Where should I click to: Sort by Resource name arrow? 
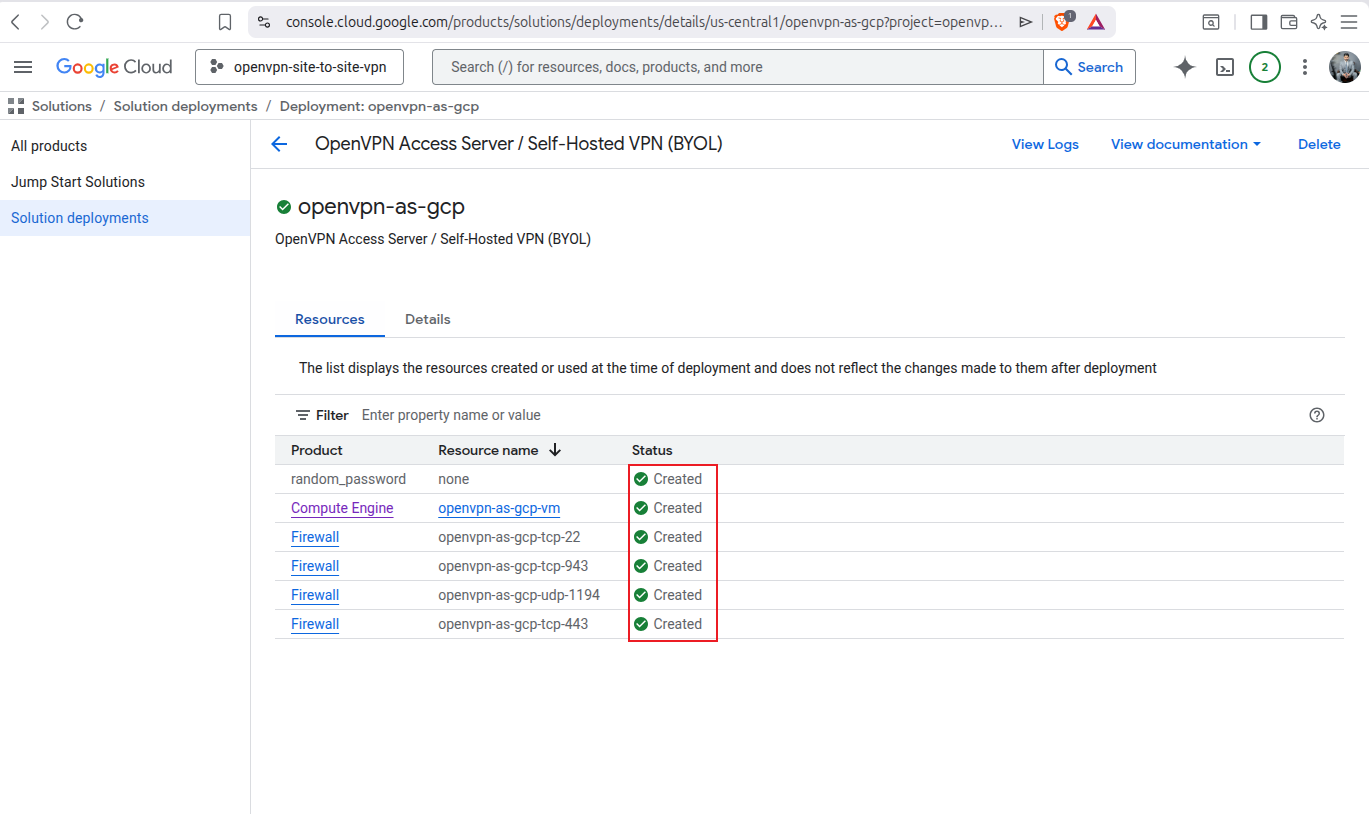[555, 450]
